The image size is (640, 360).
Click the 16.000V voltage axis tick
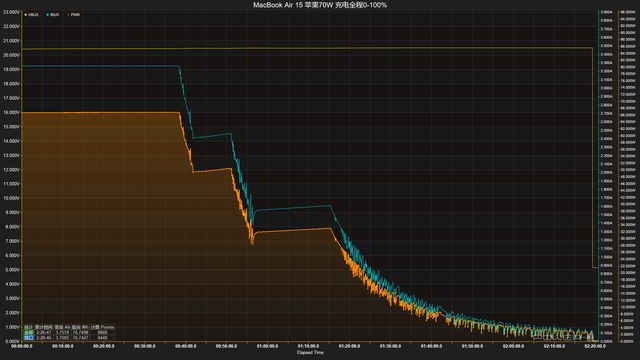(x=11, y=112)
